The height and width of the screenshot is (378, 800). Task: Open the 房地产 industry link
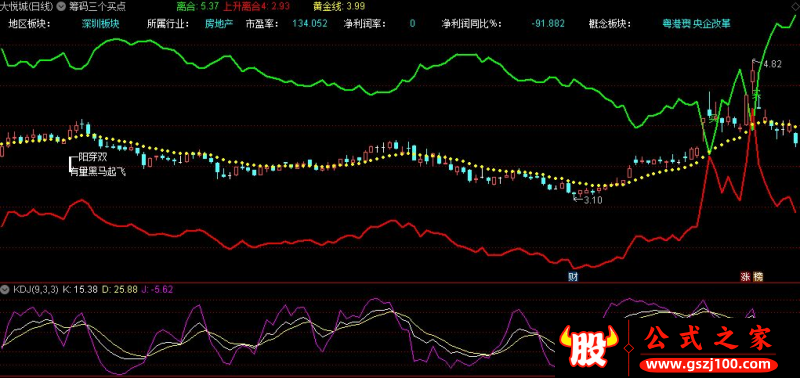pos(219,23)
